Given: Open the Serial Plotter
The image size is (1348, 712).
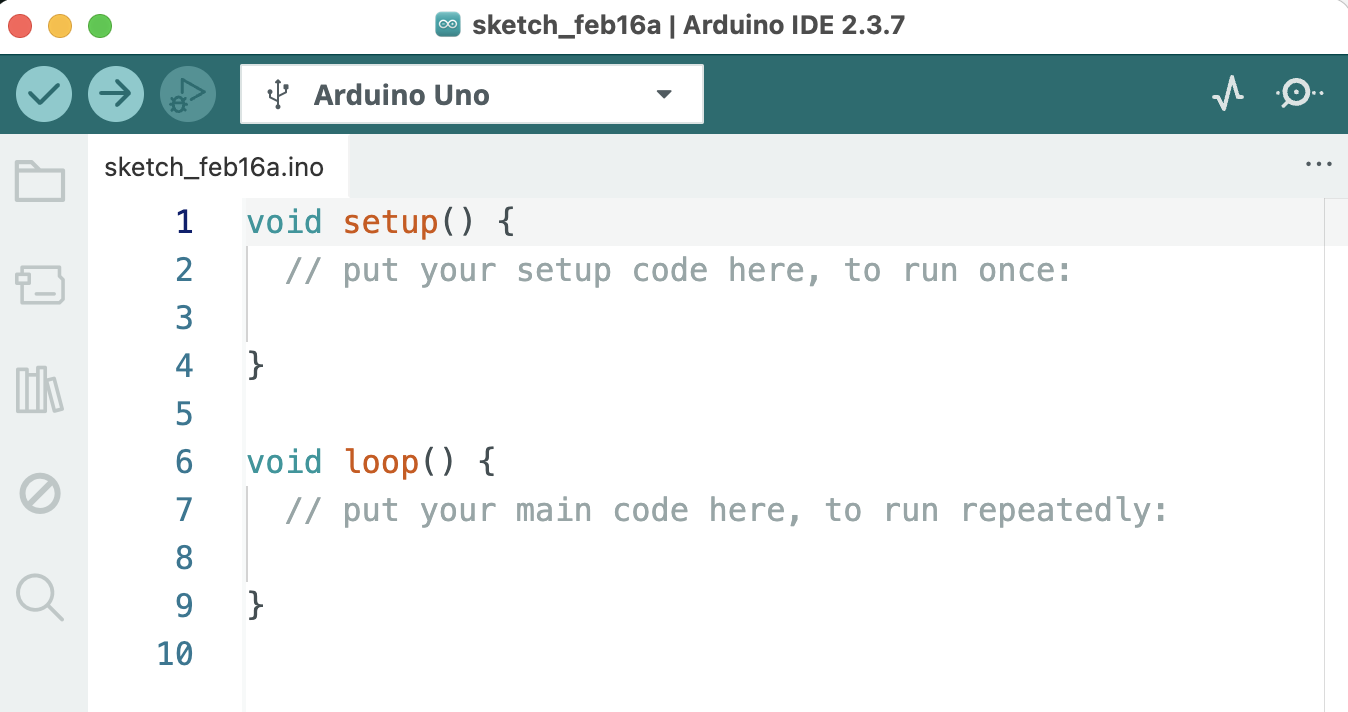Looking at the screenshot, I should 1227,94.
